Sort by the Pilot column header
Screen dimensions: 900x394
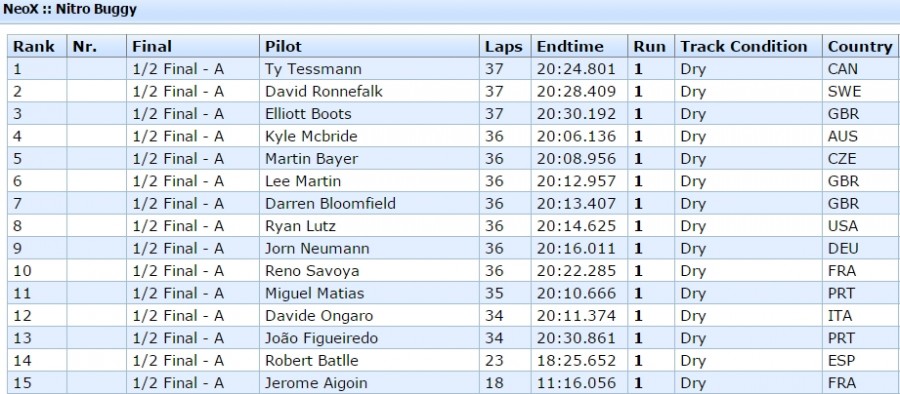click(369, 47)
